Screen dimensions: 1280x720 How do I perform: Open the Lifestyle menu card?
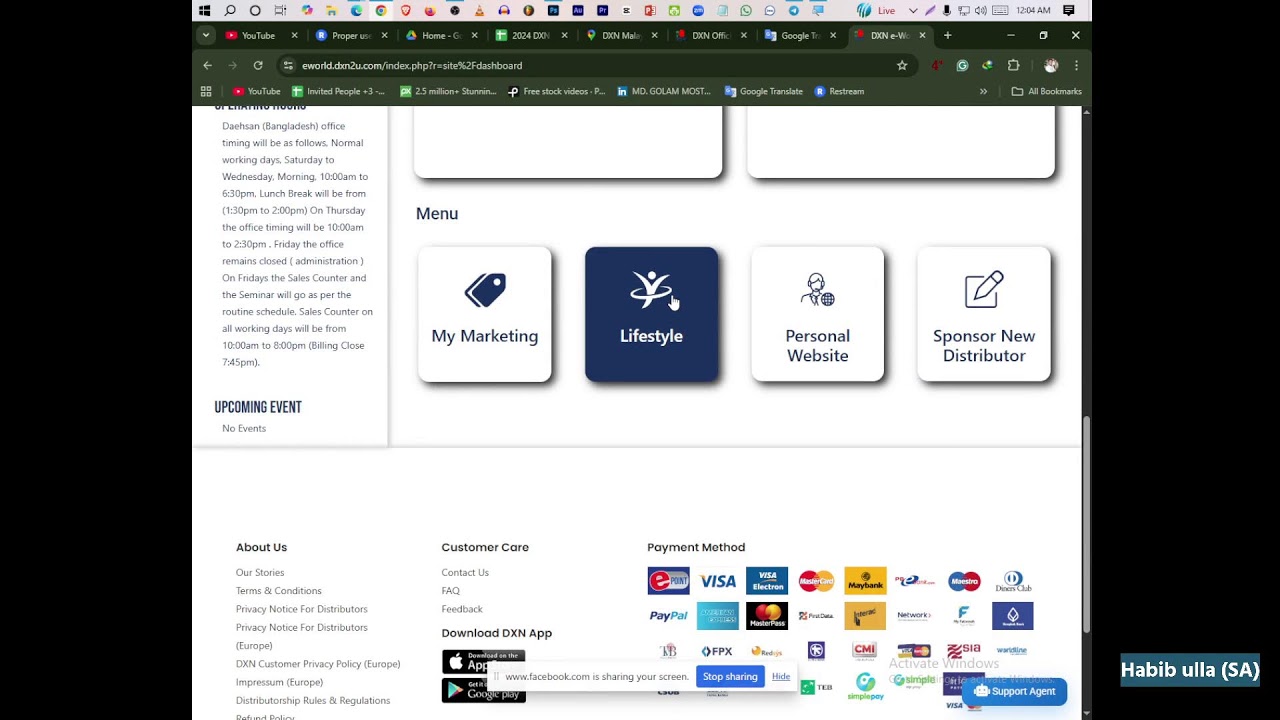651,314
